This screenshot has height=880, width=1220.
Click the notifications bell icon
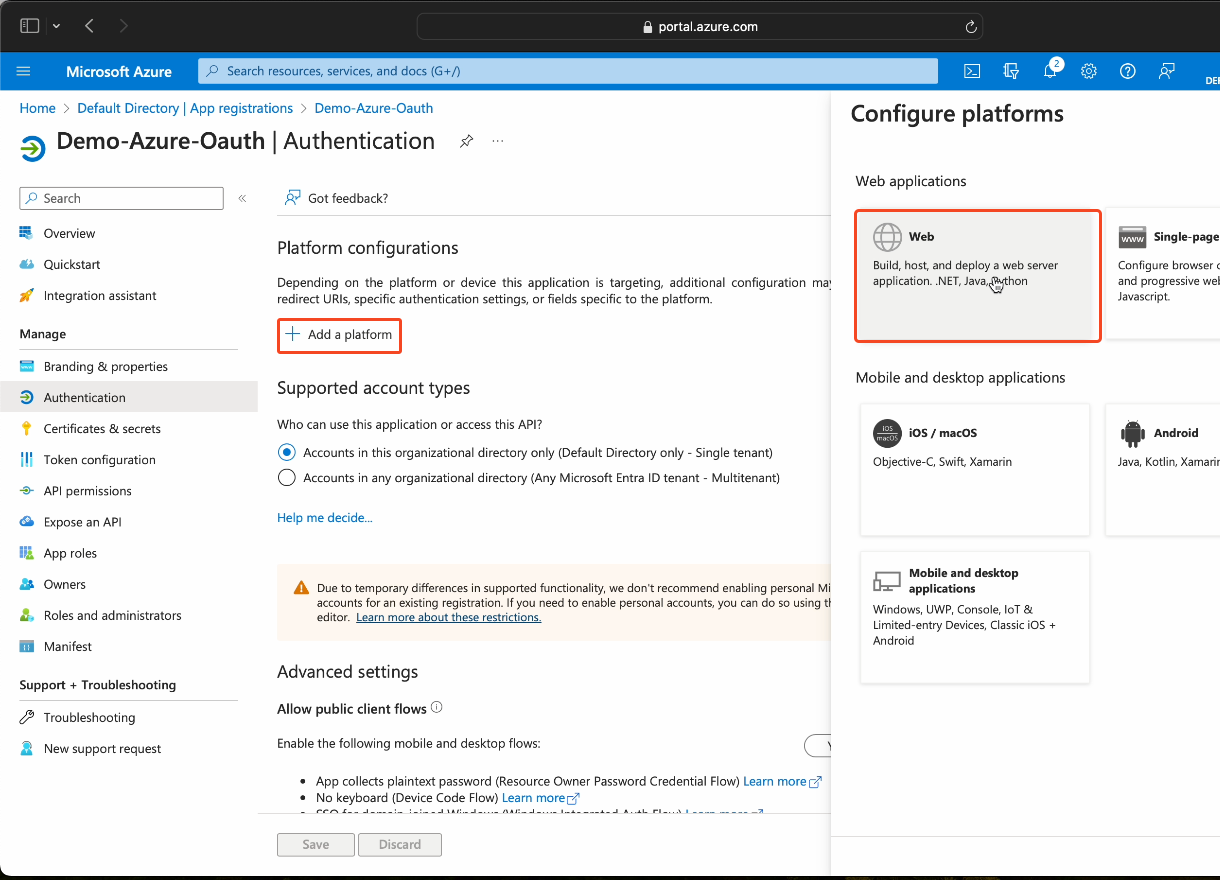pyautogui.click(x=1050, y=71)
